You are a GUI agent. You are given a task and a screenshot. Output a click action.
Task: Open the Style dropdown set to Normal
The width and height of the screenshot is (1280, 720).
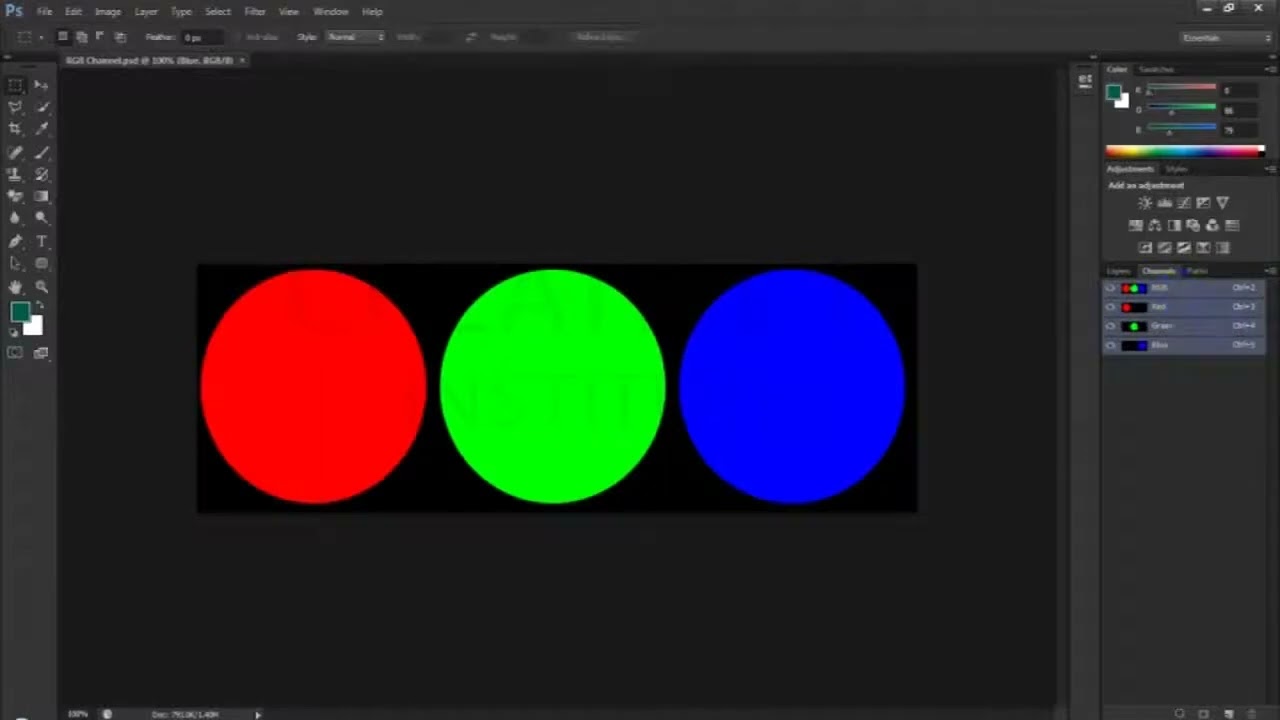click(x=355, y=37)
